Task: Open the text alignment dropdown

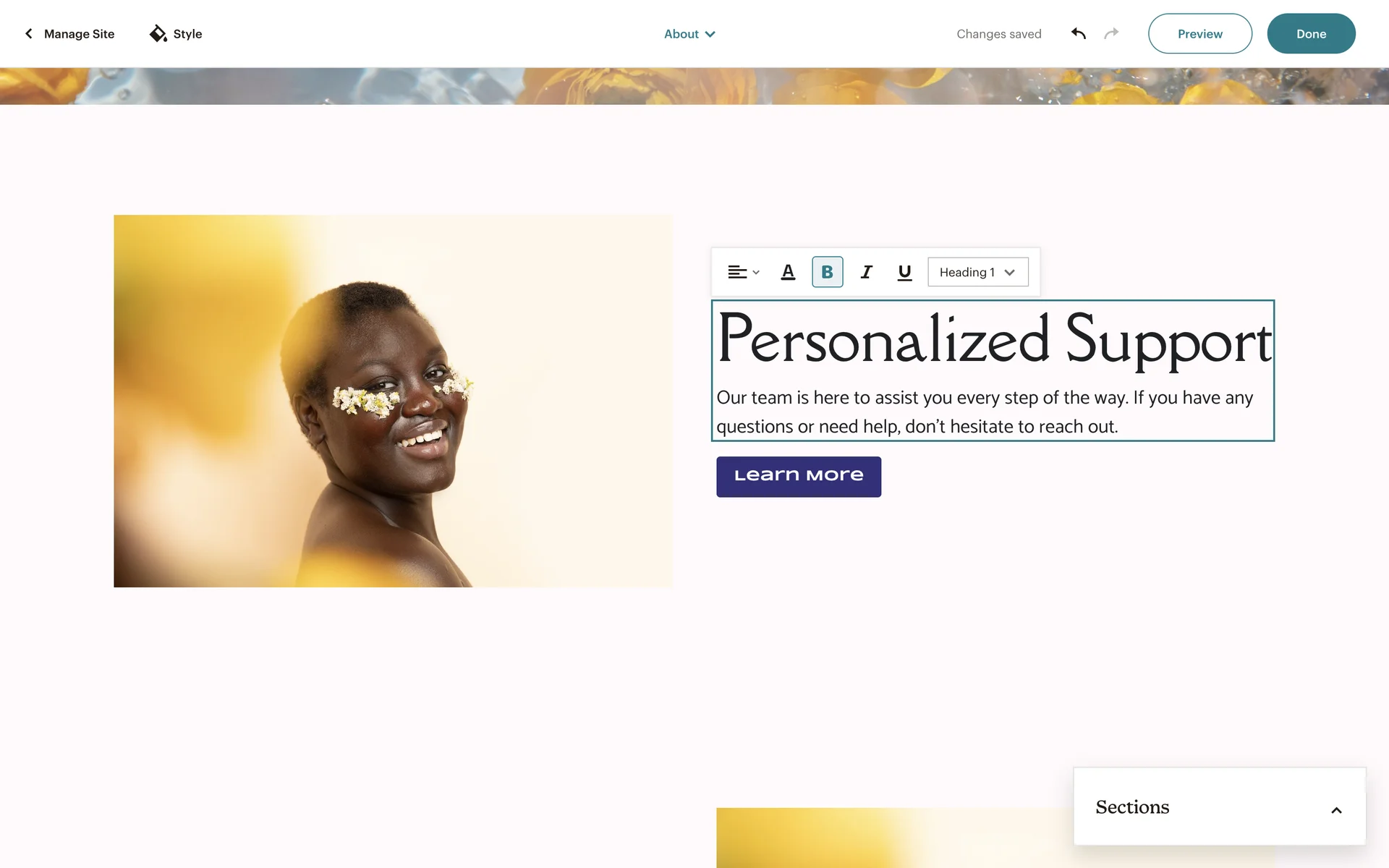Action: (744, 272)
